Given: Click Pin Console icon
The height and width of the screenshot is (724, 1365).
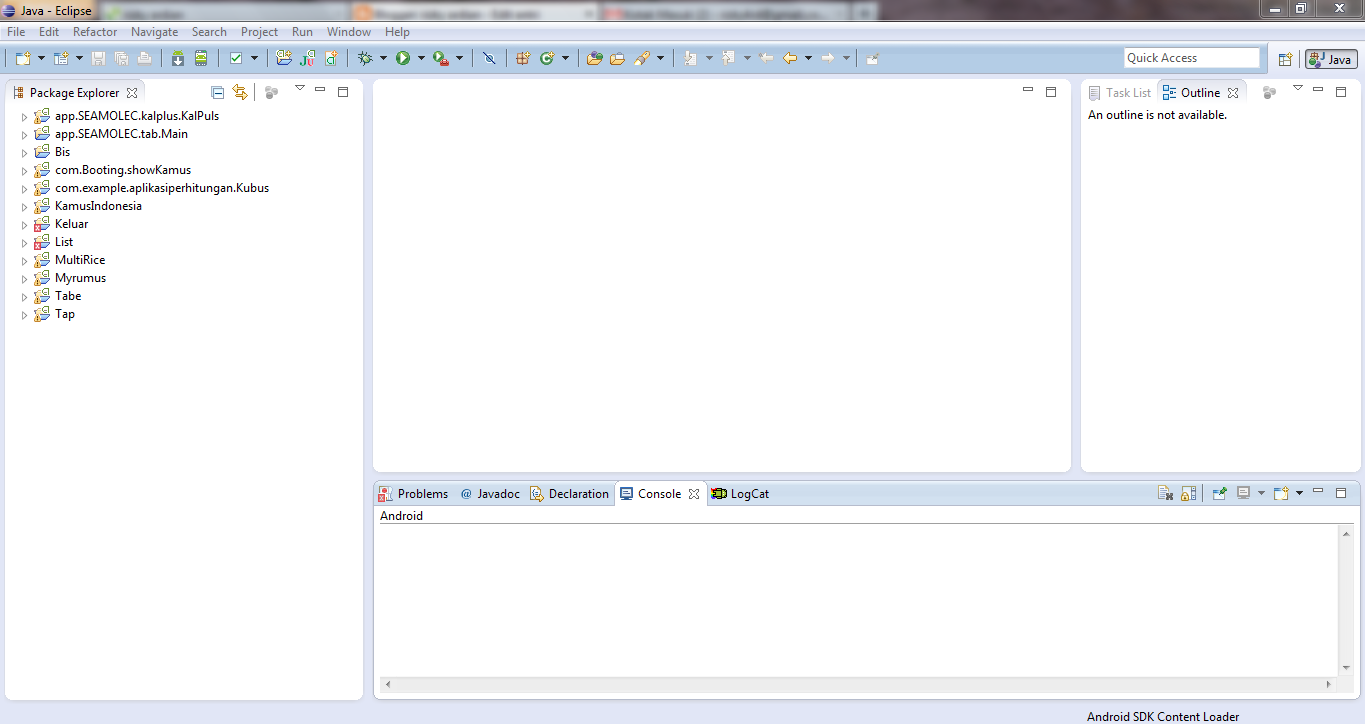Looking at the screenshot, I should [1220, 493].
